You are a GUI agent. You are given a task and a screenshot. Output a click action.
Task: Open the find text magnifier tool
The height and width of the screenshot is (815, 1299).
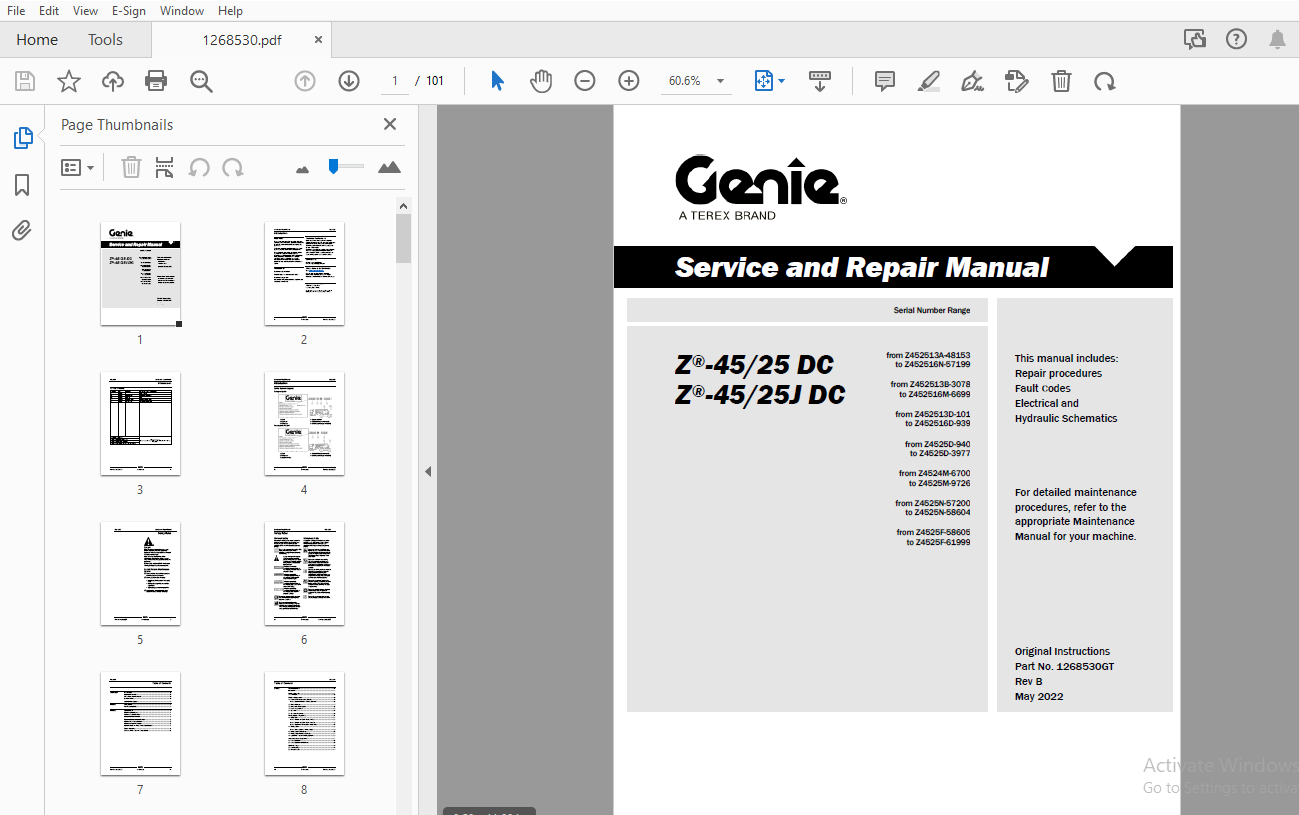pyautogui.click(x=201, y=81)
